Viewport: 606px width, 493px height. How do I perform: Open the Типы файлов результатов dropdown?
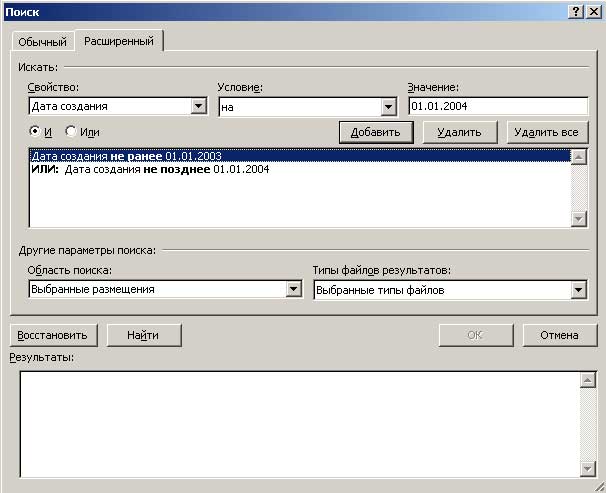(x=578, y=290)
